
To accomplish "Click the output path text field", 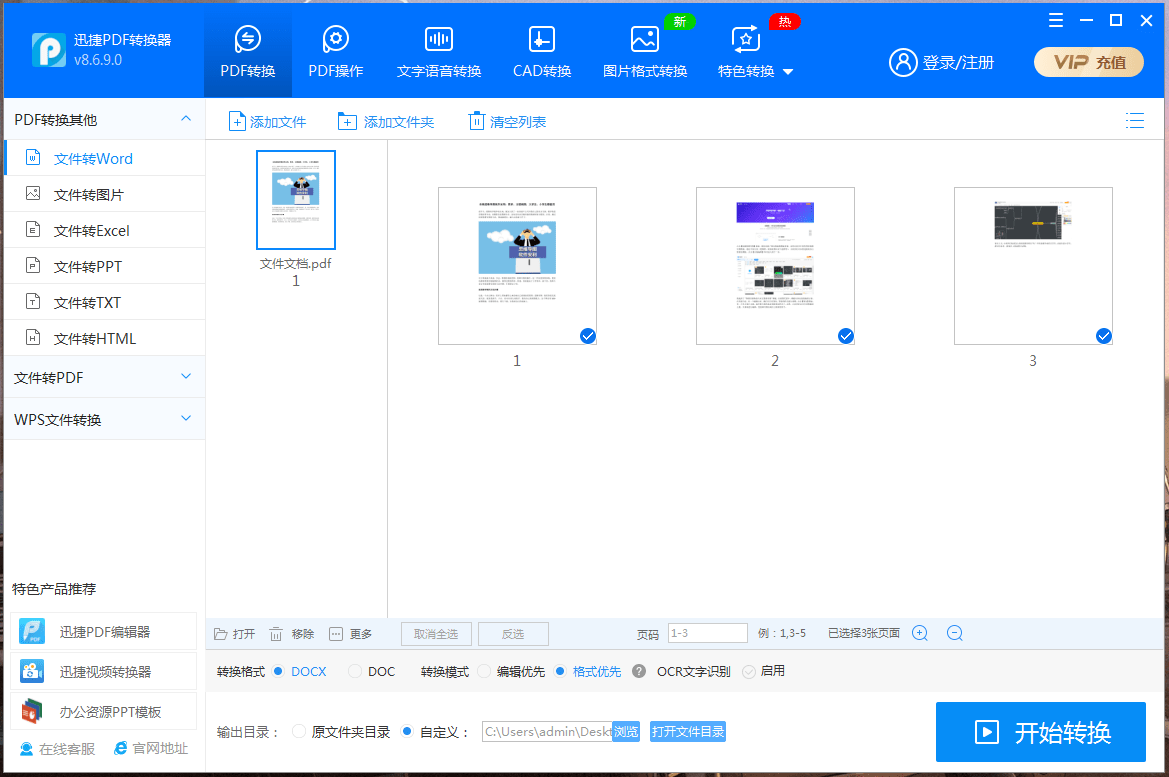I will pos(546,732).
